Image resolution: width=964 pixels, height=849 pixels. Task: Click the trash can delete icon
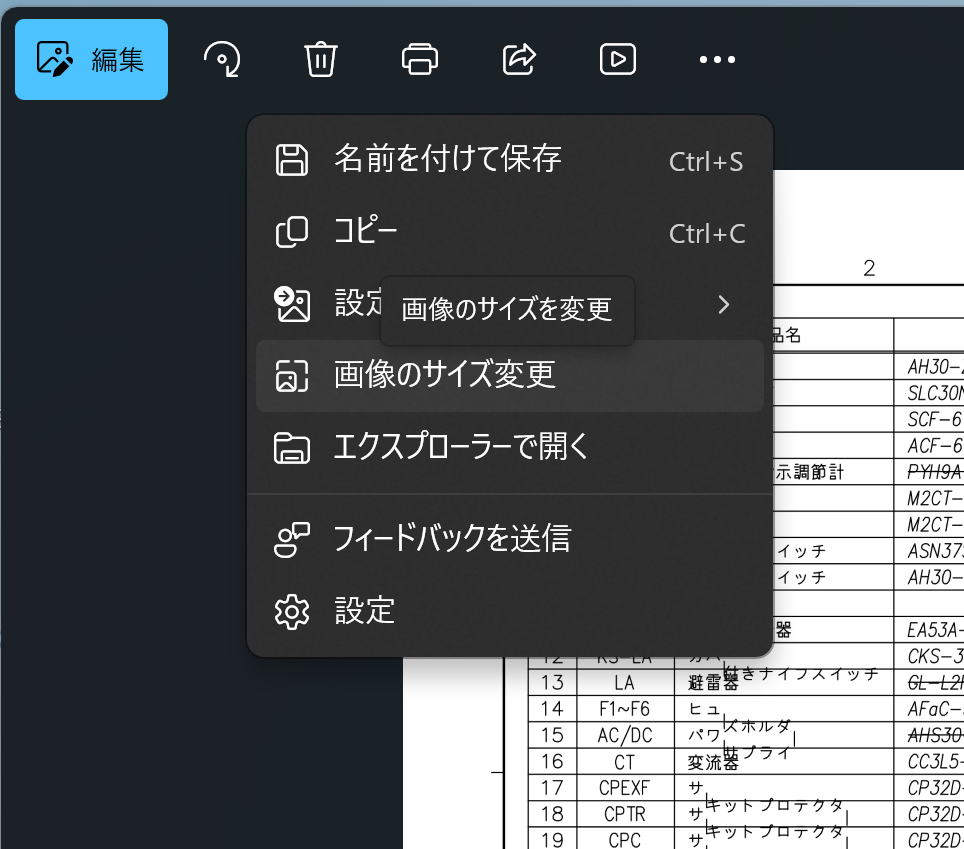320,60
